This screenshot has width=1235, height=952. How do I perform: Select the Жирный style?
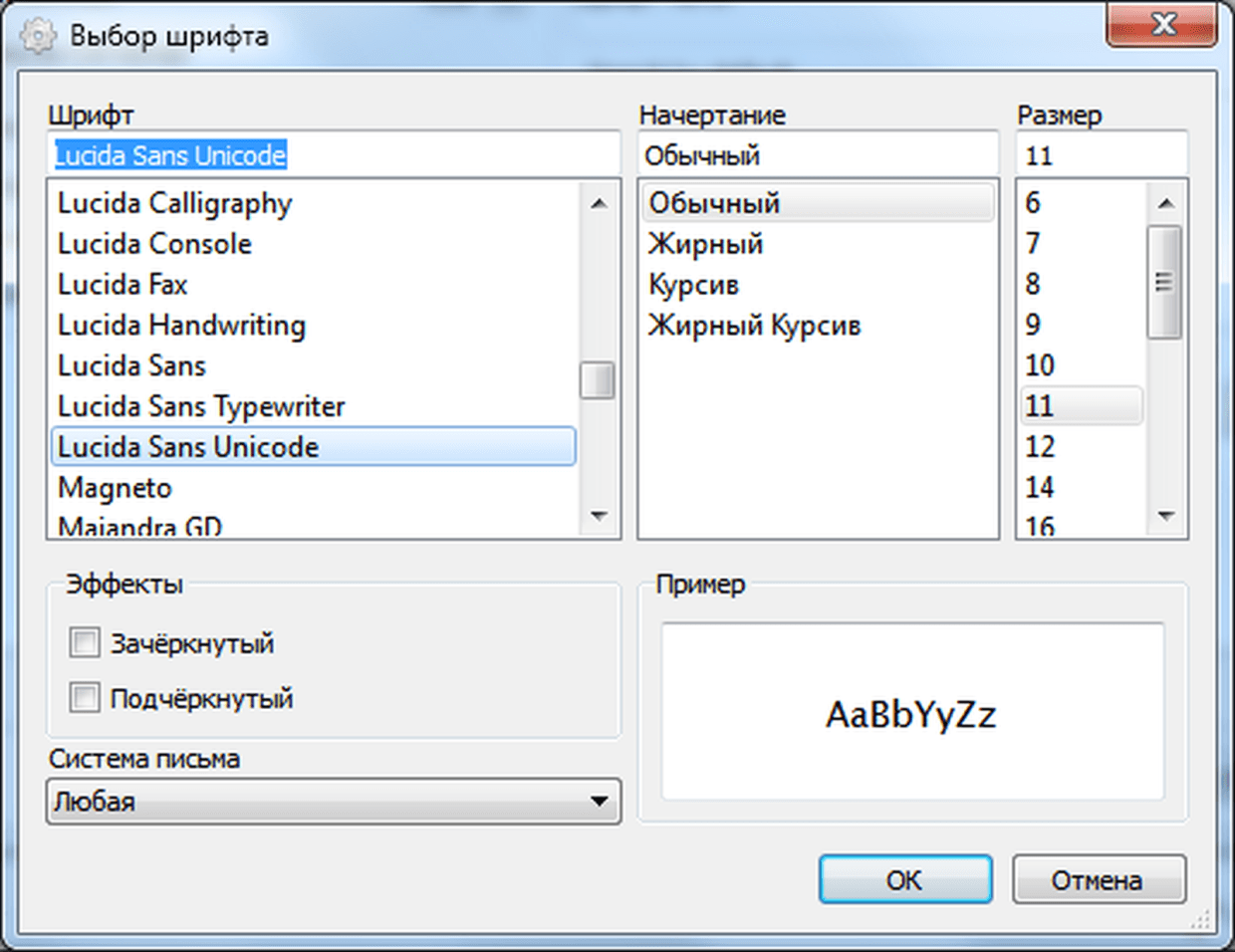click(x=705, y=244)
